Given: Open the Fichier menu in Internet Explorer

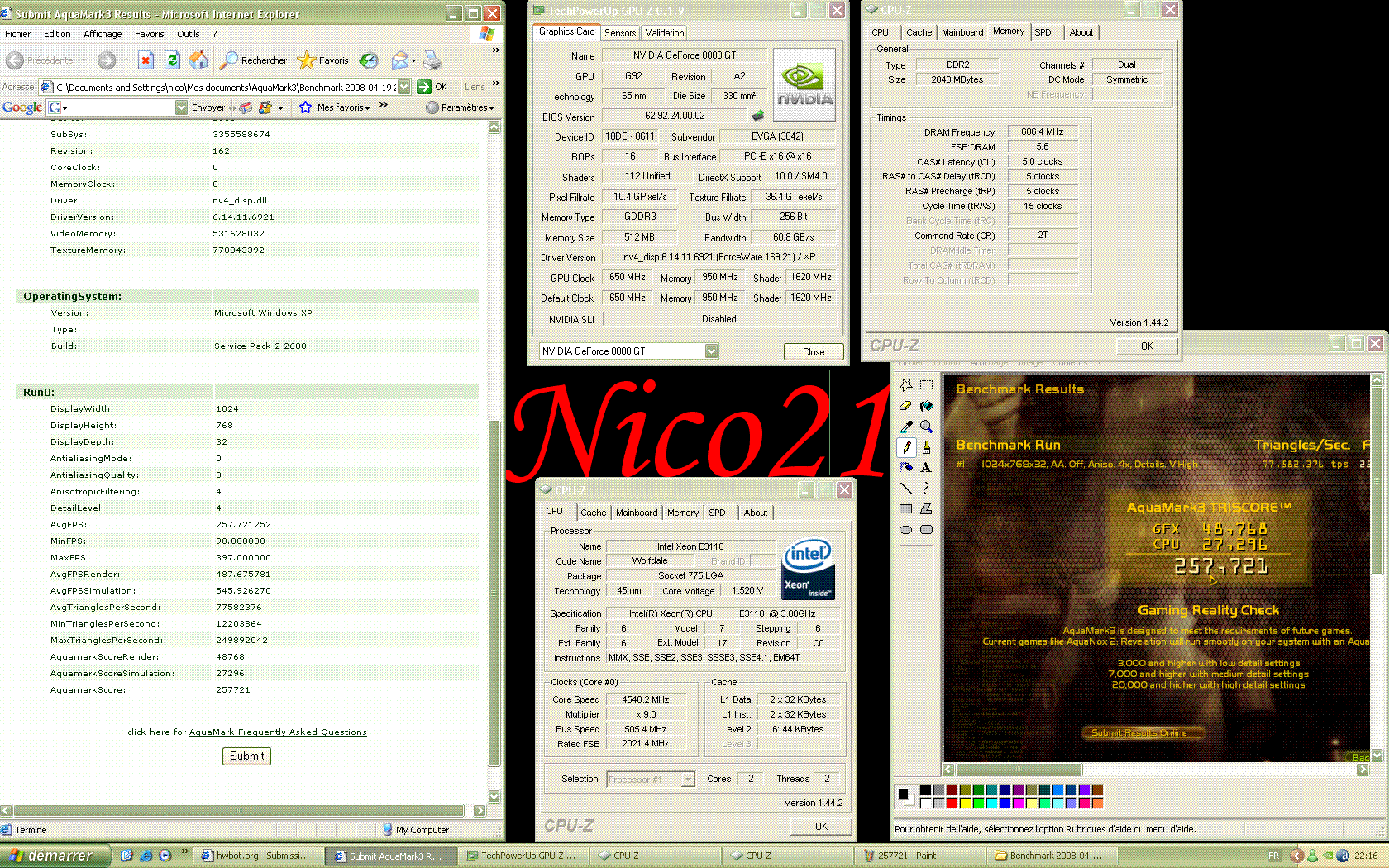Looking at the screenshot, I should tap(17, 34).
